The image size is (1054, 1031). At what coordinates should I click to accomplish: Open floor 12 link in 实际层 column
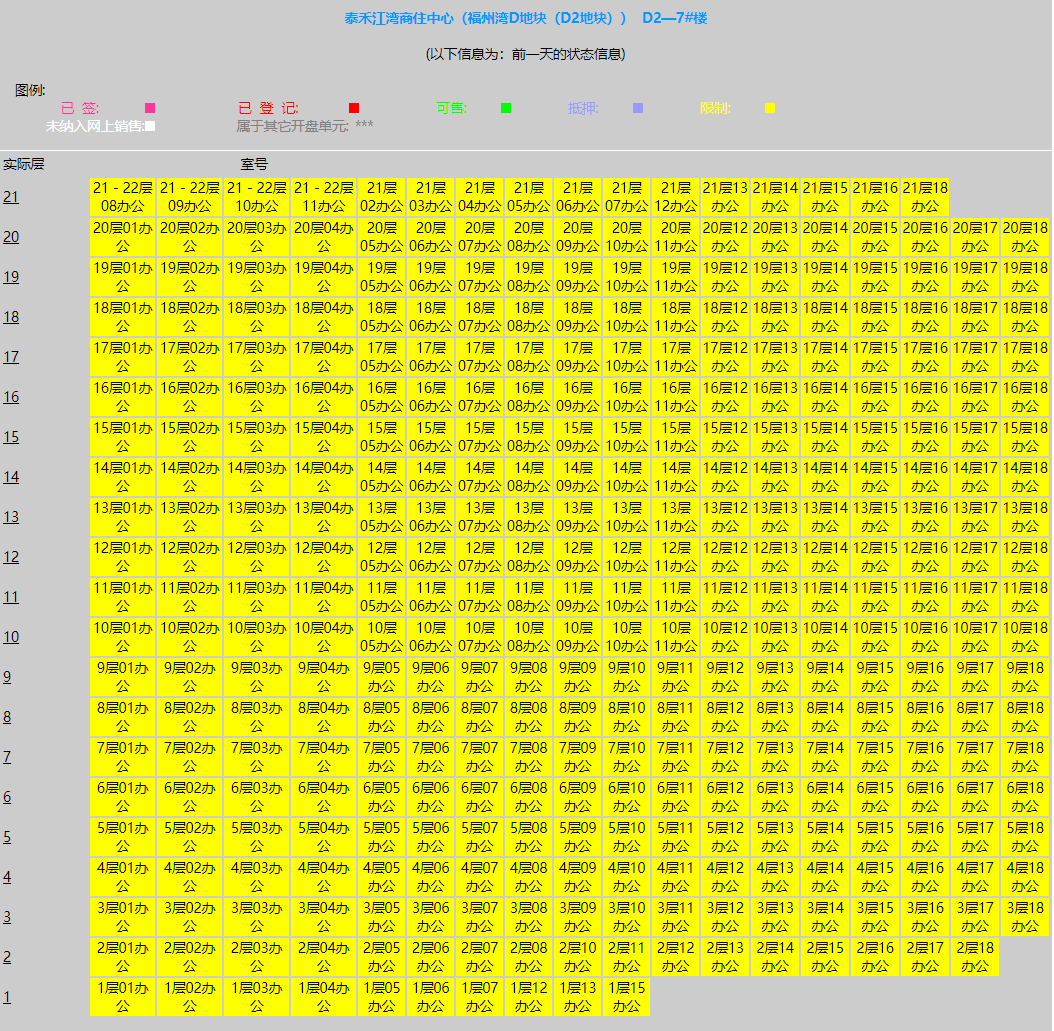click(11, 556)
